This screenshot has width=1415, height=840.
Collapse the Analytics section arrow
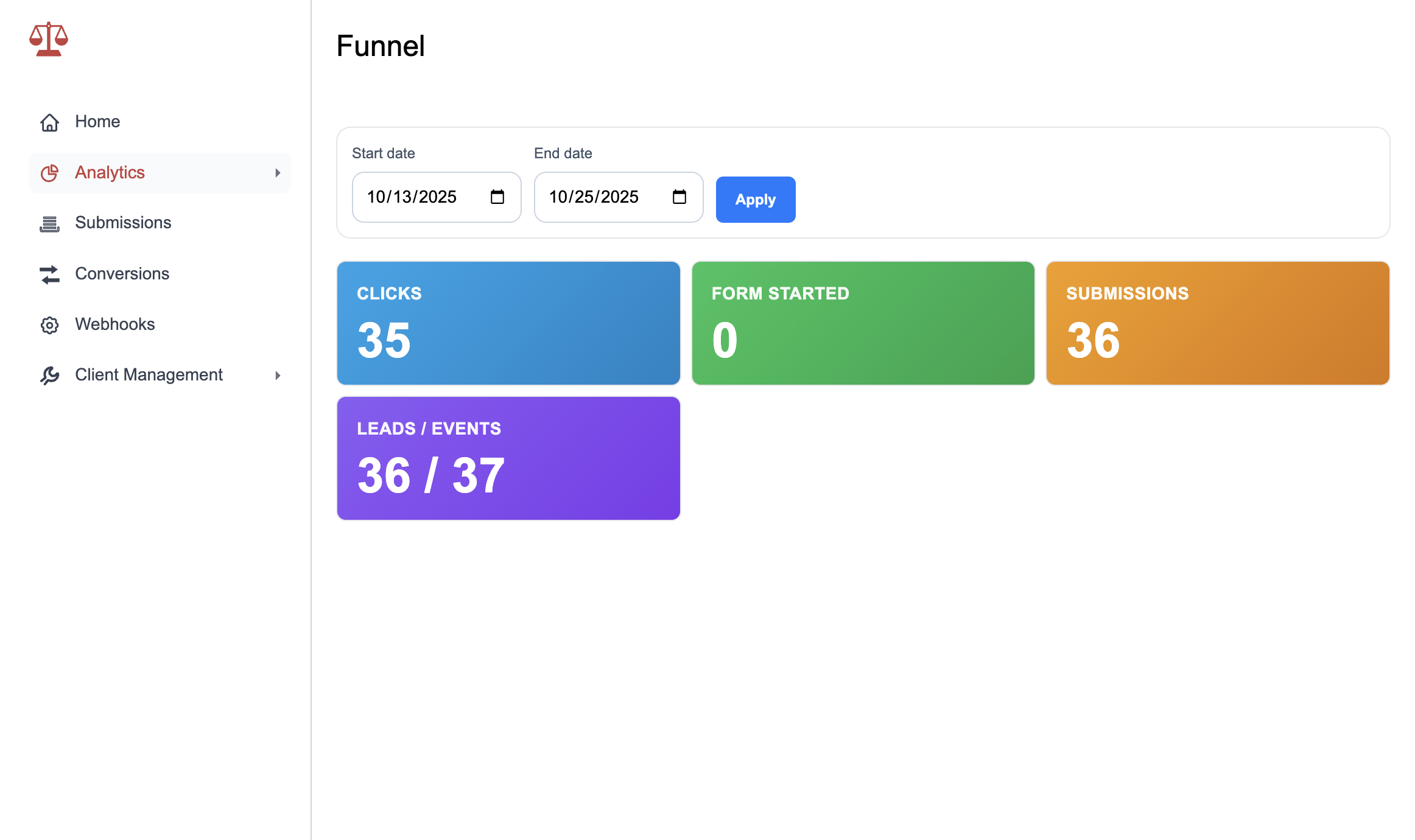pyautogui.click(x=279, y=173)
